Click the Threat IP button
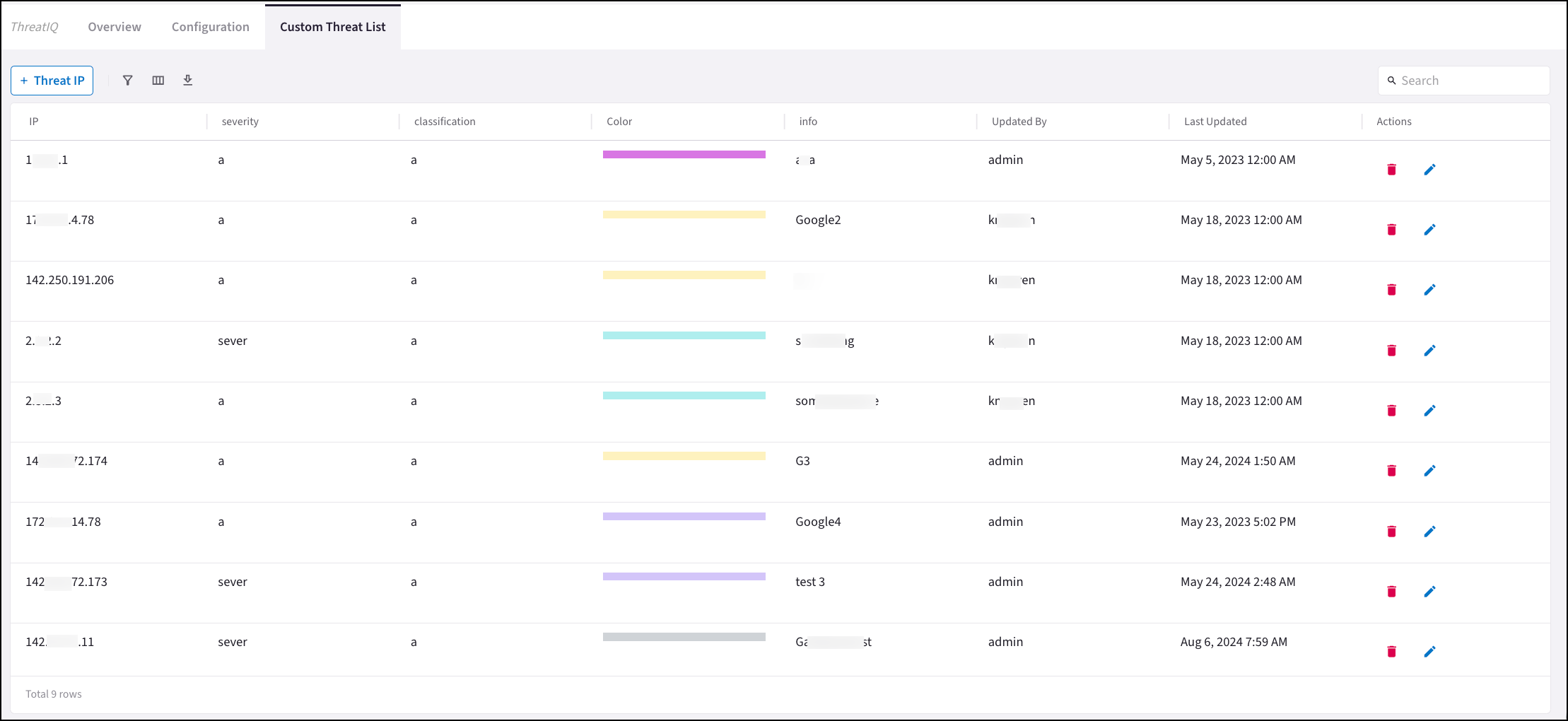 (52, 80)
